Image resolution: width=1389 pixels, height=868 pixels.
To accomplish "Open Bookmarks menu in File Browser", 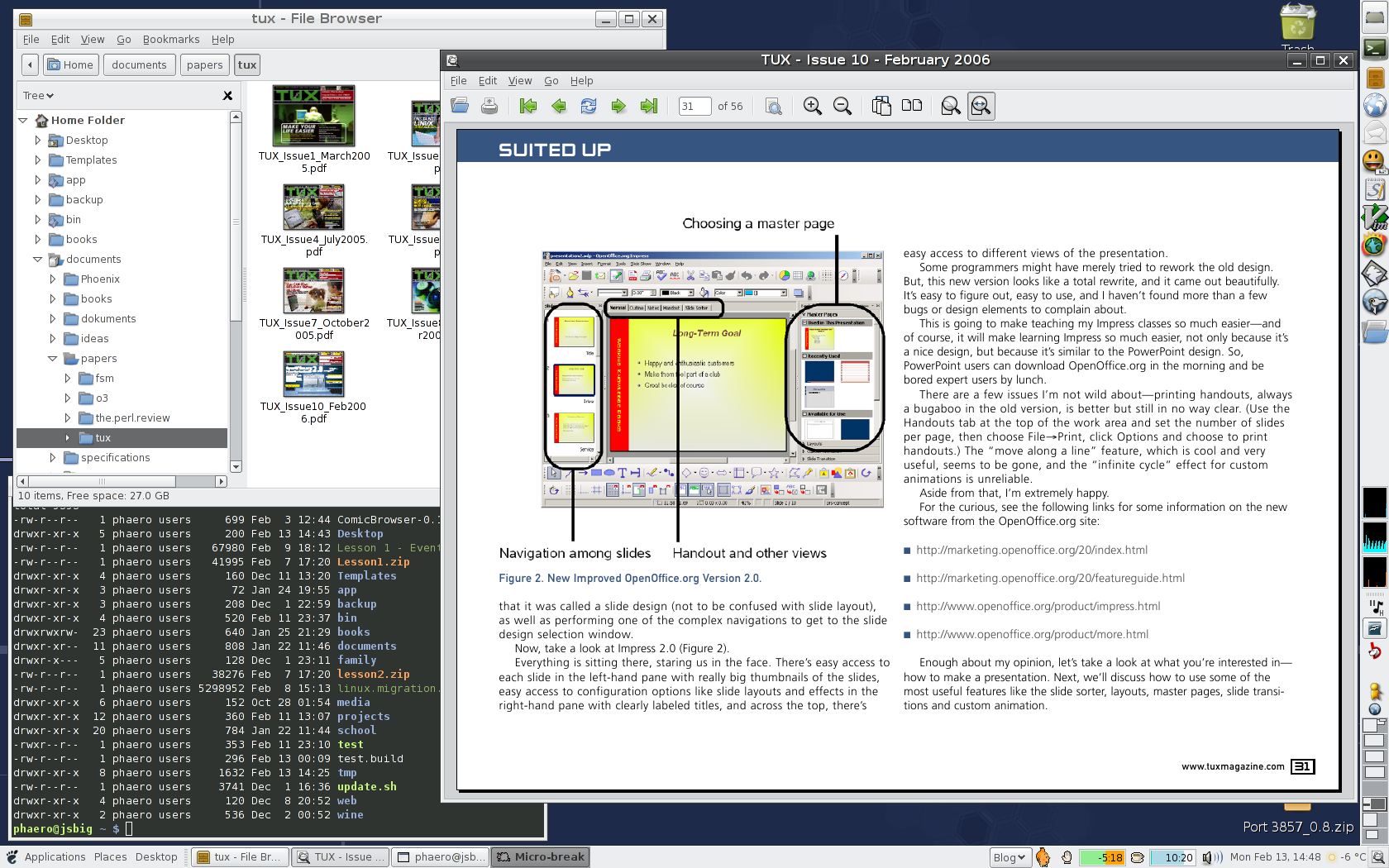I will [x=171, y=40].
